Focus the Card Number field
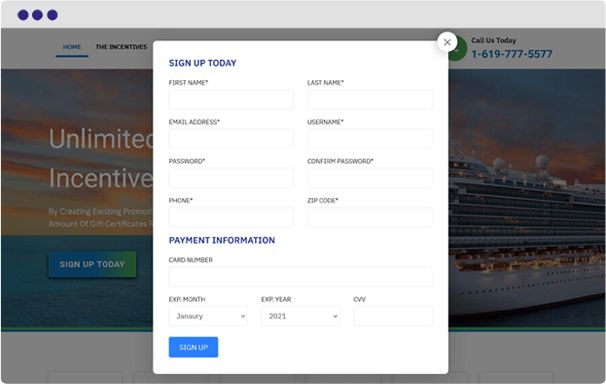 tap(301, 277)
